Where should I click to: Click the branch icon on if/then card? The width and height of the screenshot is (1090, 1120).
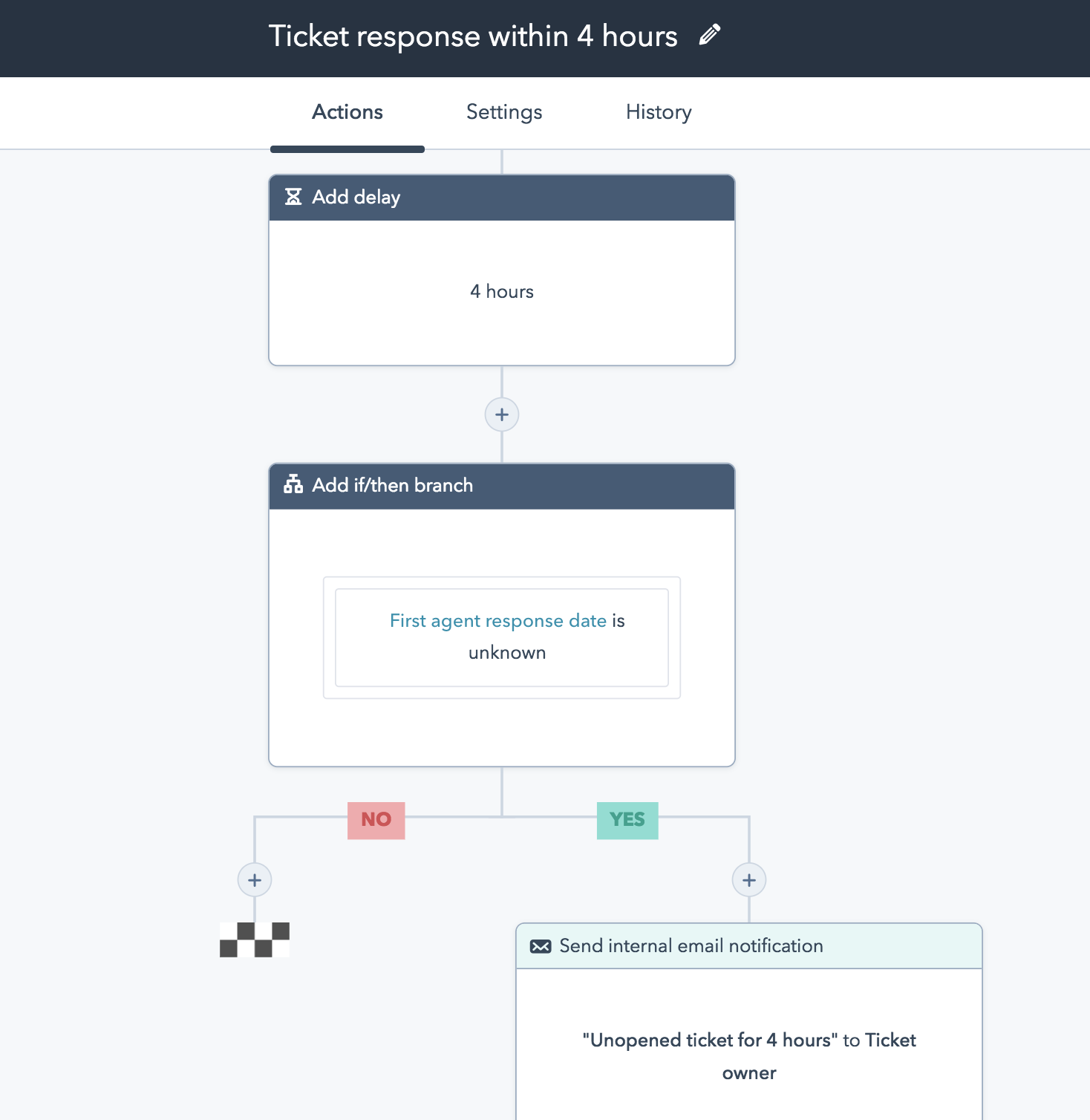pos(293,485)
